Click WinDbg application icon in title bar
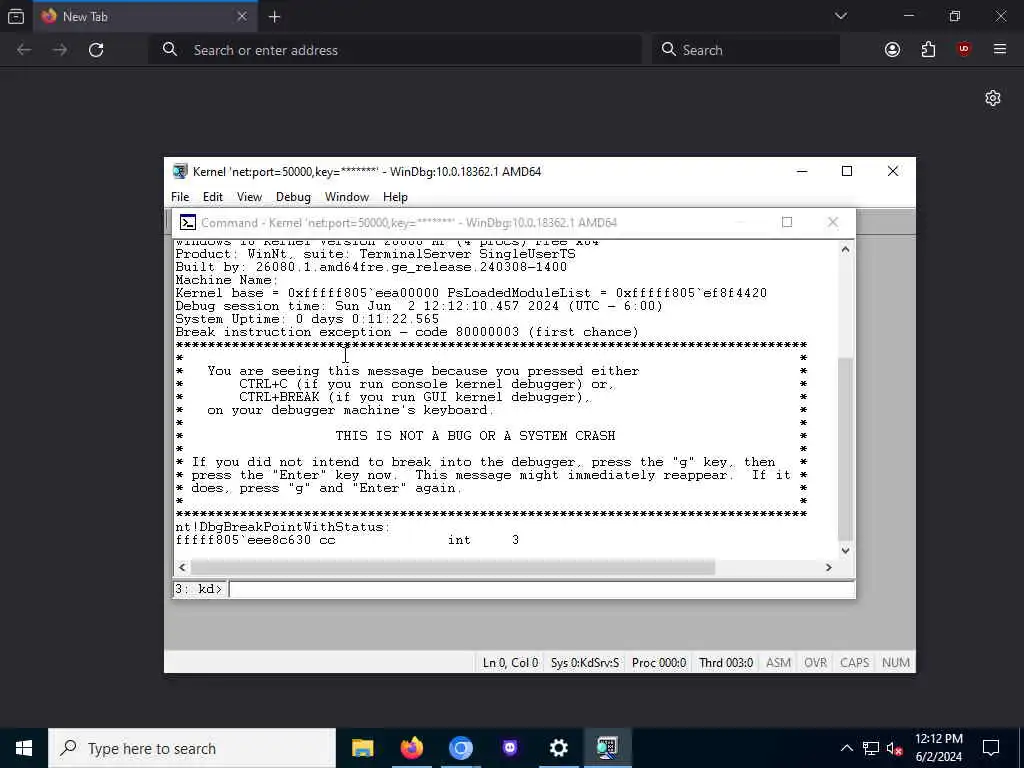 180,171
